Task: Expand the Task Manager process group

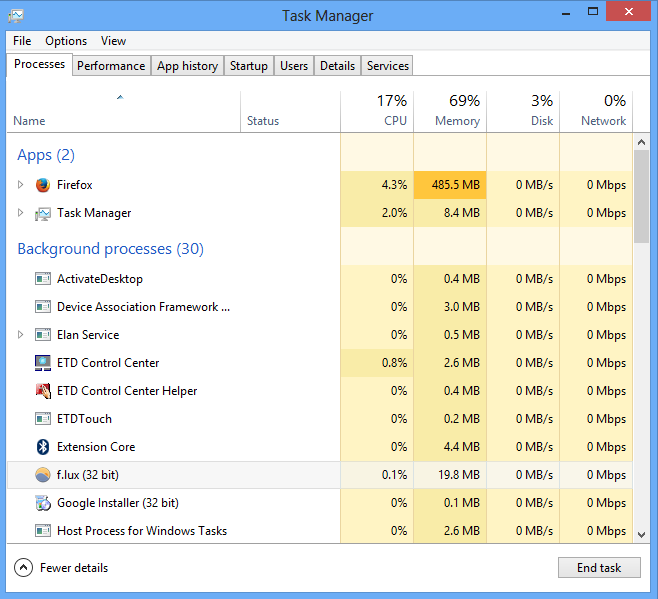Action: point(20,213)
